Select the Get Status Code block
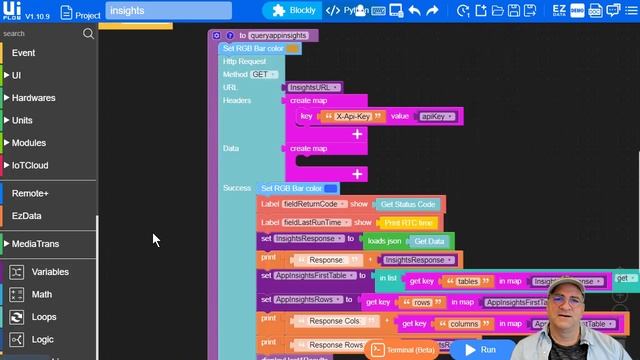The width and height of the screenshot is (640, 360). (x=408, y=204)
